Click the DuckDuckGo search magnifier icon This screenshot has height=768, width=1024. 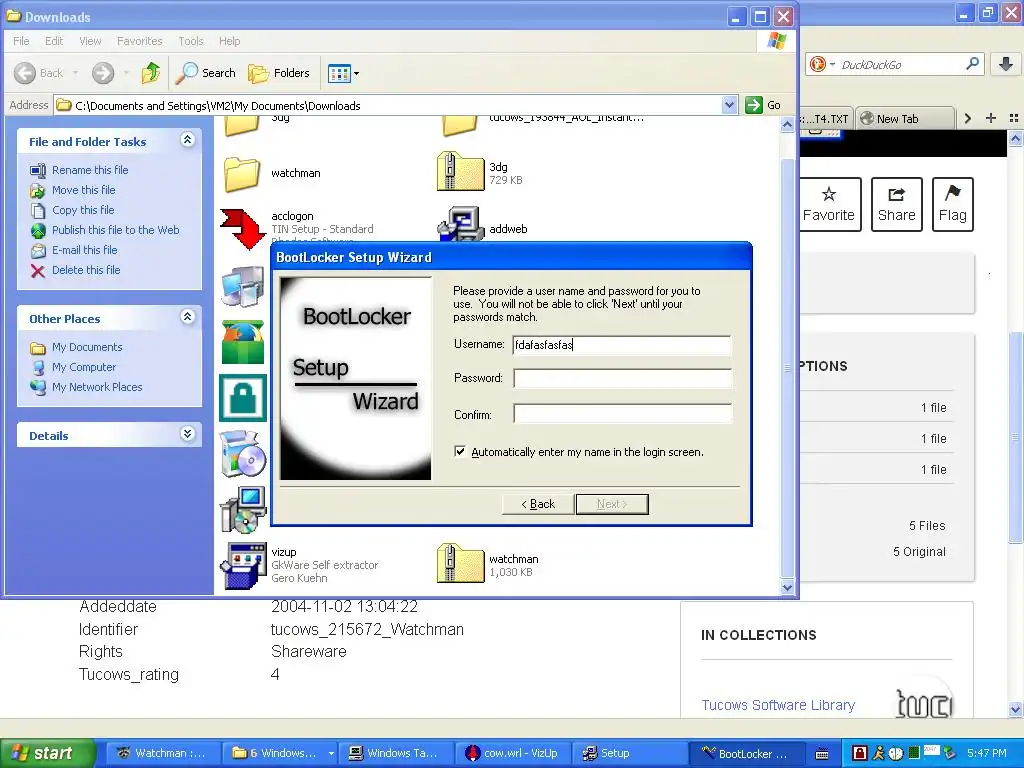[972, 64]
